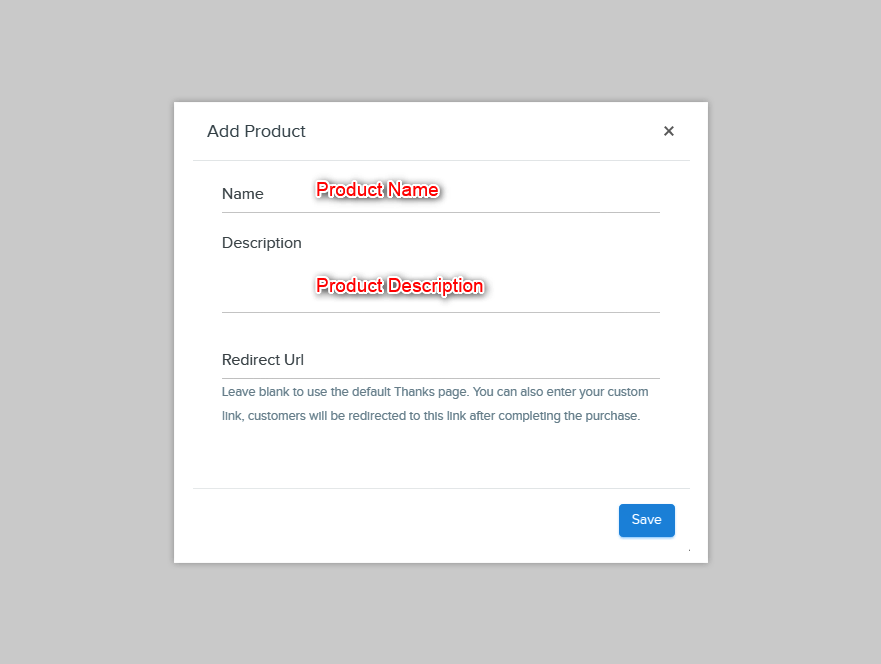Click the help text line starting "Leave blank"
Image resolution: width=881 pixels, height=664 pixels.
coord(435,392)
